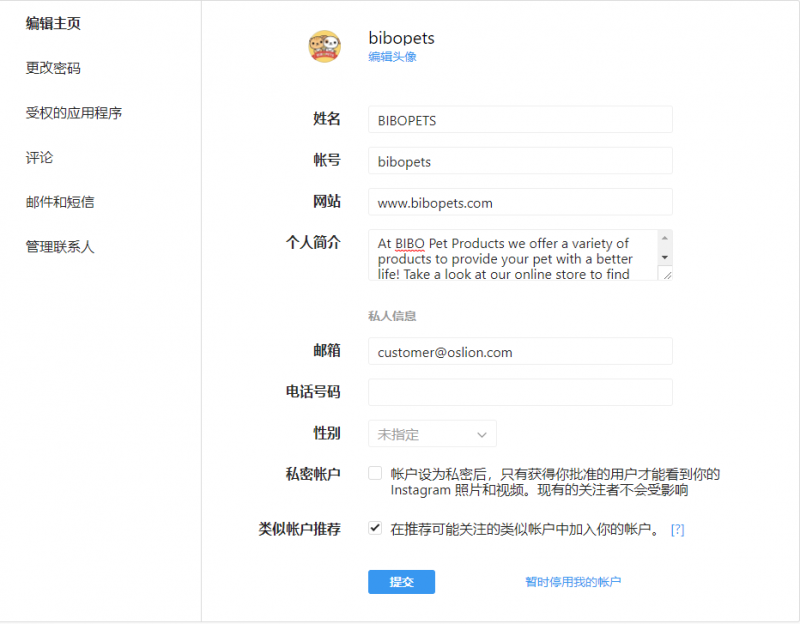The height and width of the screenshot is (624, 800).
Task: Open 邮件和短信 settings
Action: click(60, 202)
